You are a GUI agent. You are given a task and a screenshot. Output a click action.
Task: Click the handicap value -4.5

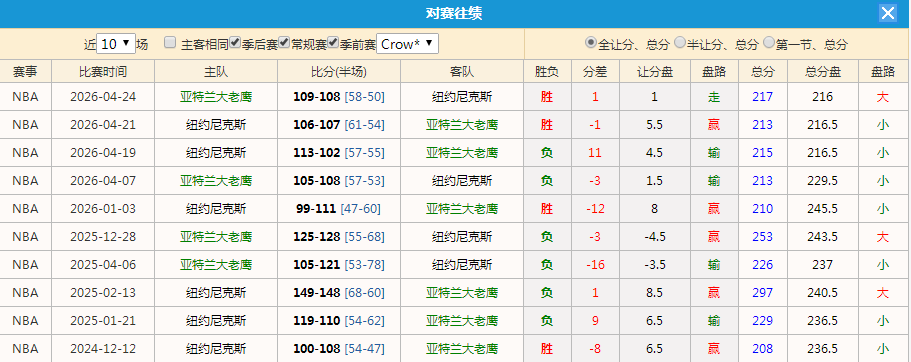[x=655, y=236]
